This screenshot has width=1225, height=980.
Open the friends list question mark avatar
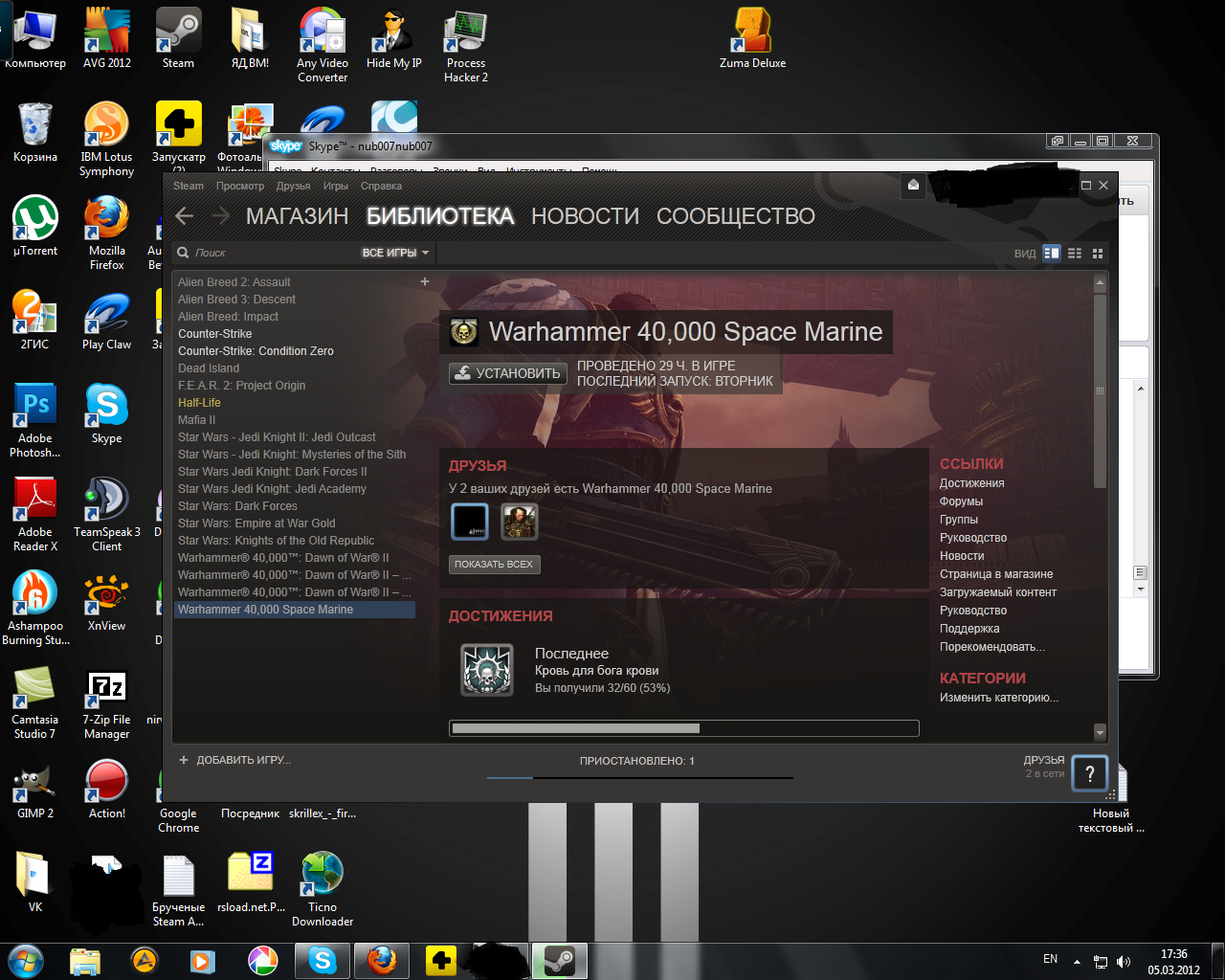coord(1089,773)
